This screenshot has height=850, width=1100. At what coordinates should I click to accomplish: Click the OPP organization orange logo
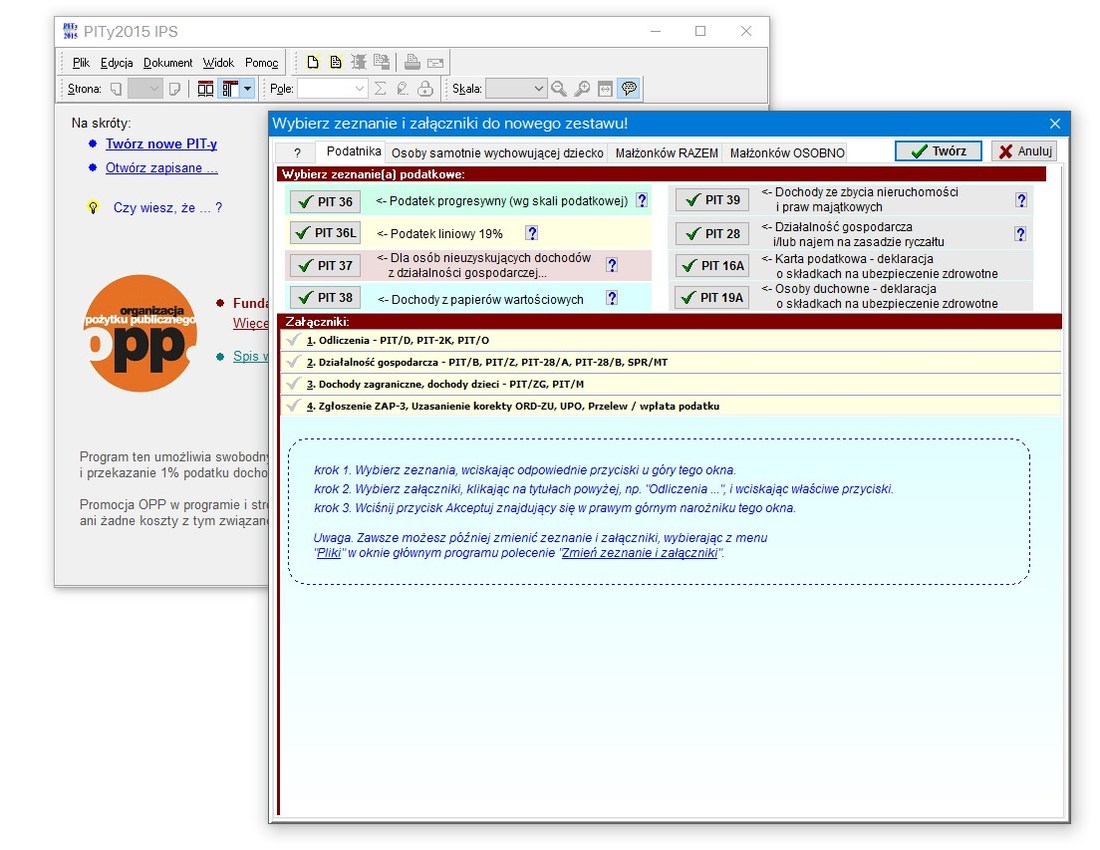click(140, 333)
